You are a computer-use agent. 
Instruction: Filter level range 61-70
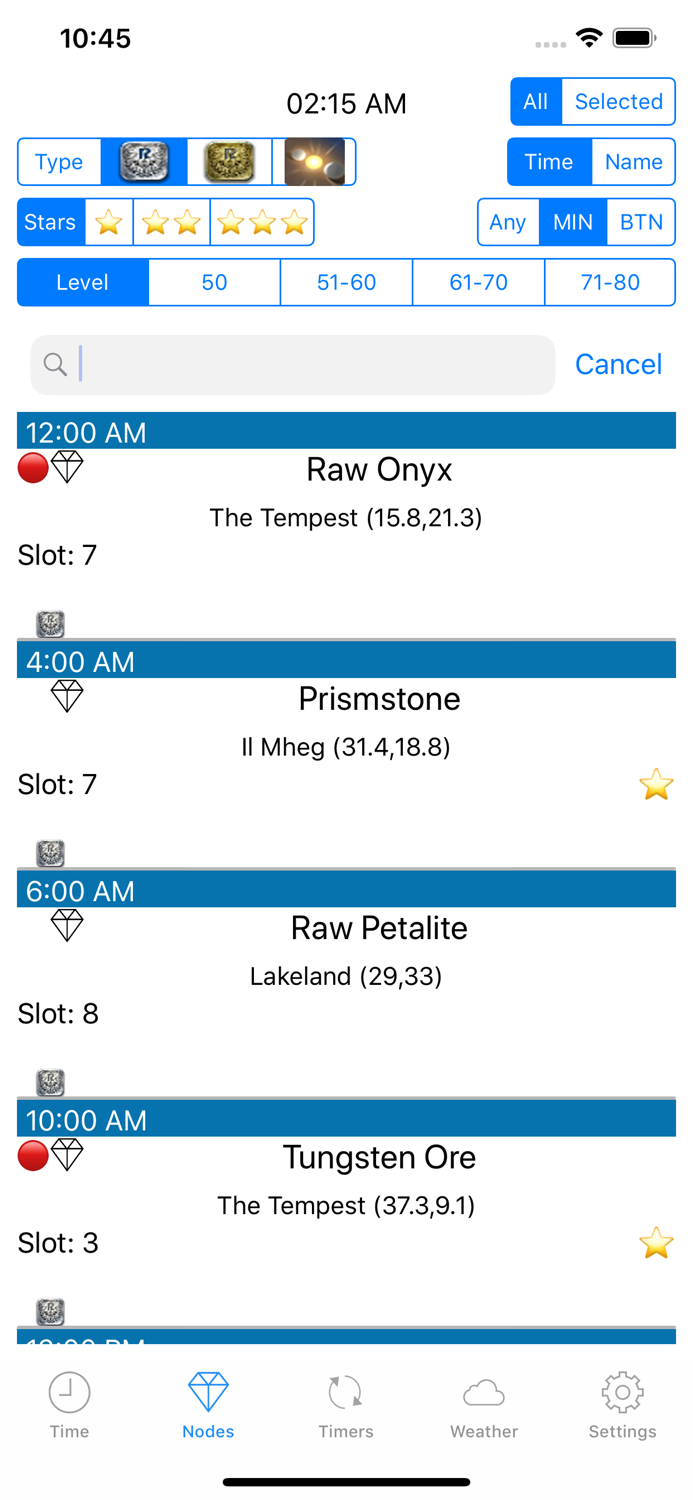pyautogui.click(x=479, y=282)
